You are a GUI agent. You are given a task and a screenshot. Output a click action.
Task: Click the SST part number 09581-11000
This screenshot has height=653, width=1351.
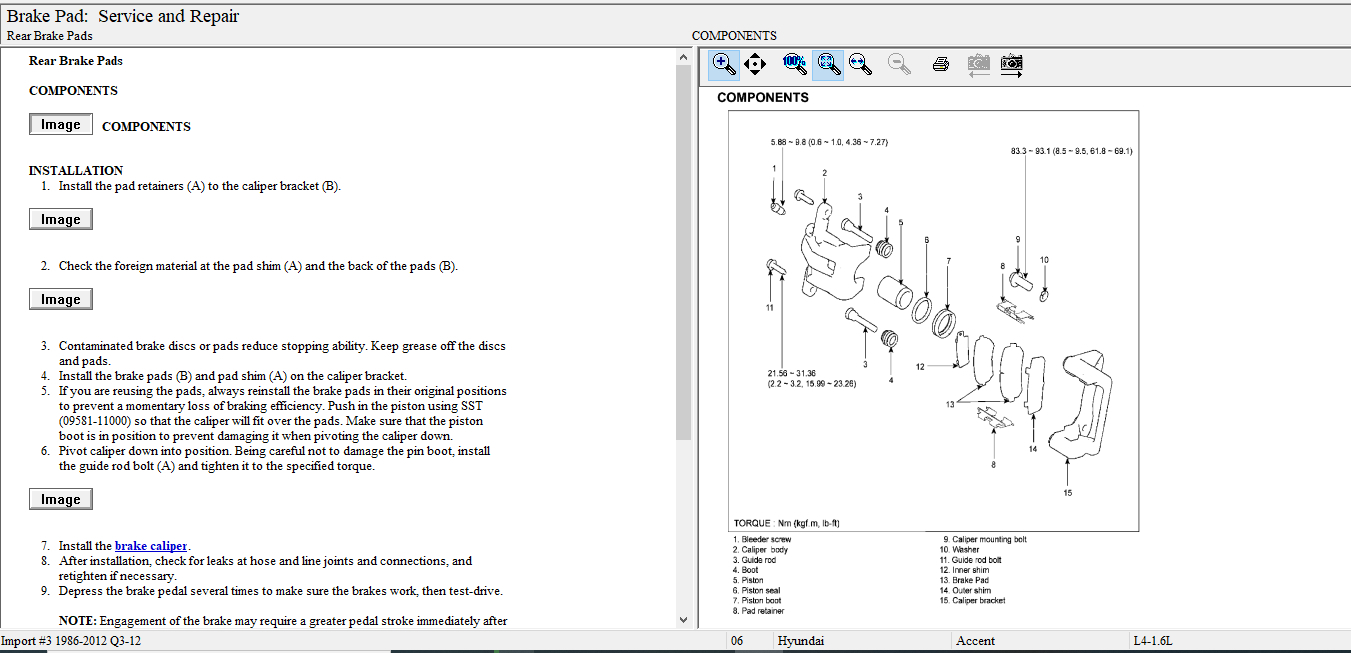pos(95,421)
